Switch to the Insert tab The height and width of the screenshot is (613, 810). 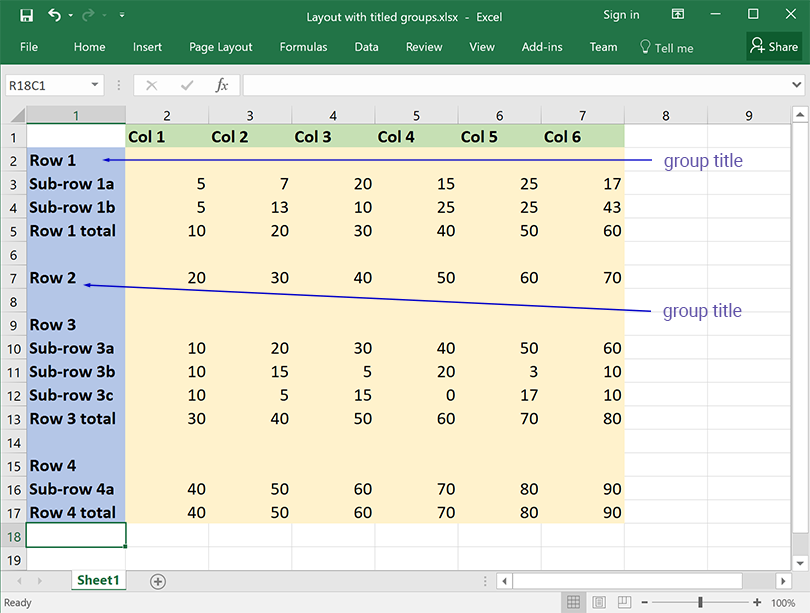[147, 47]
